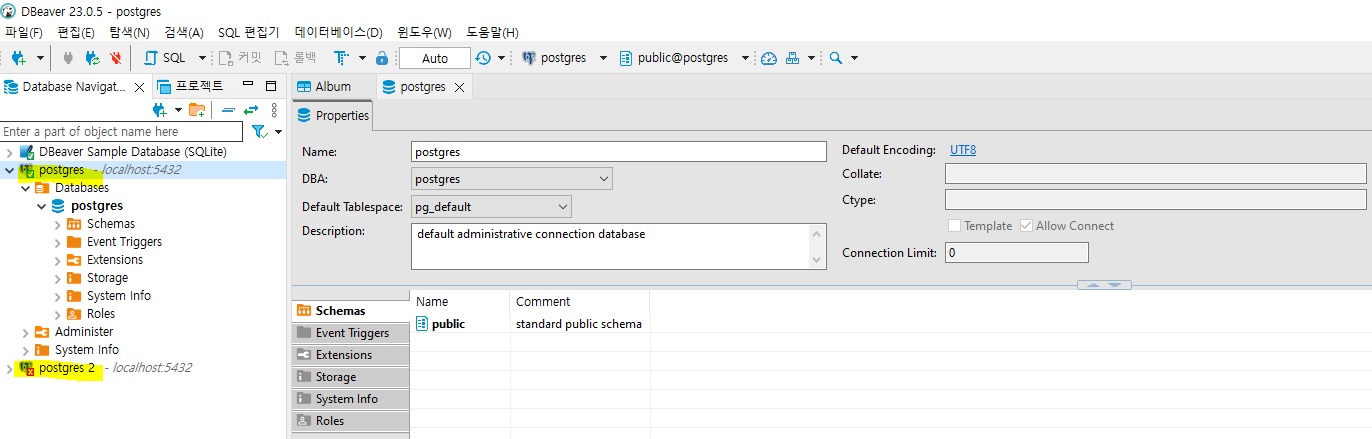This screenshot has height=439, width=1372.
Task: Open 파일(F) menu
Action: click(x=24, y=32)
